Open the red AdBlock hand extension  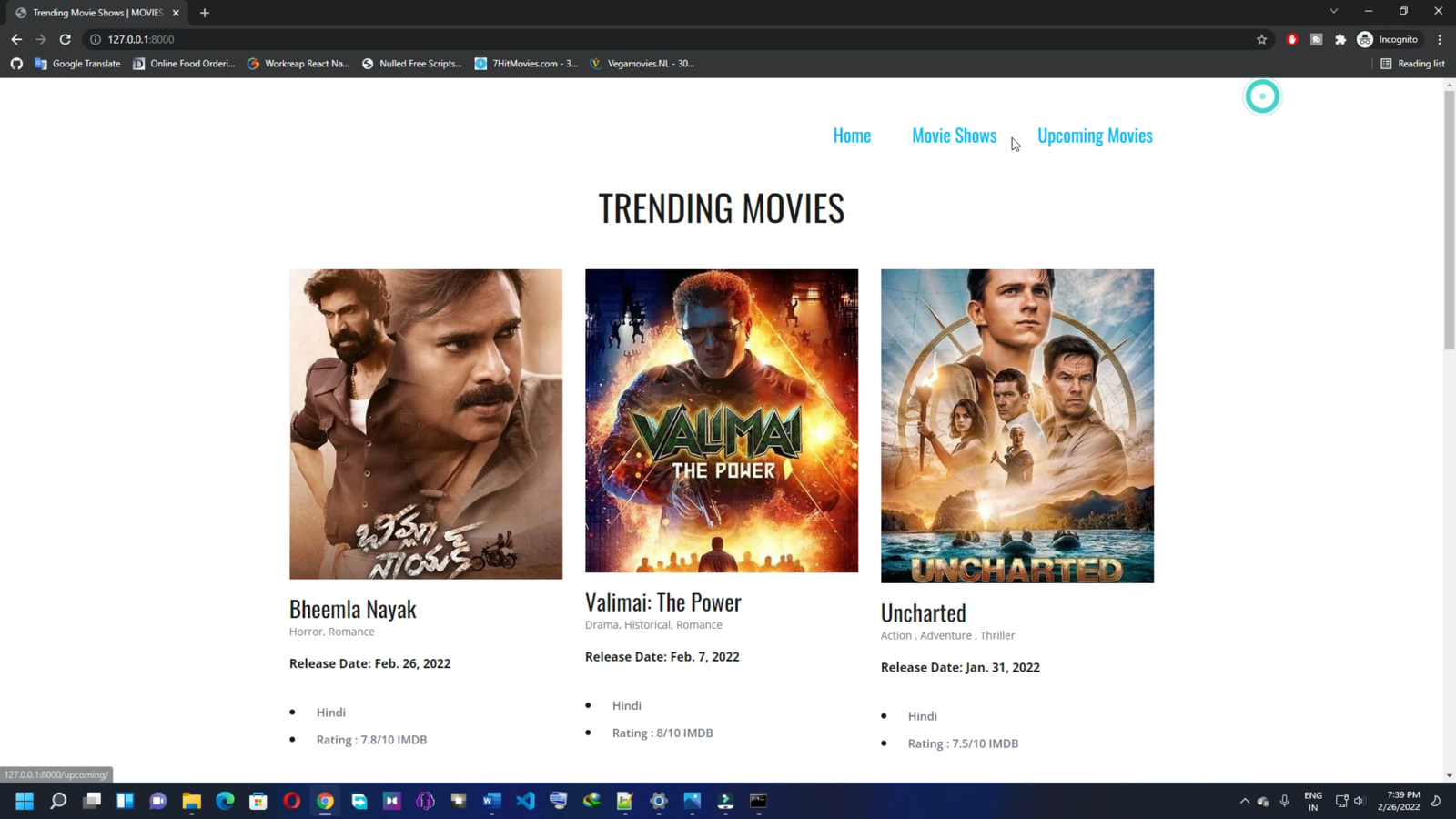point(1292,39)
